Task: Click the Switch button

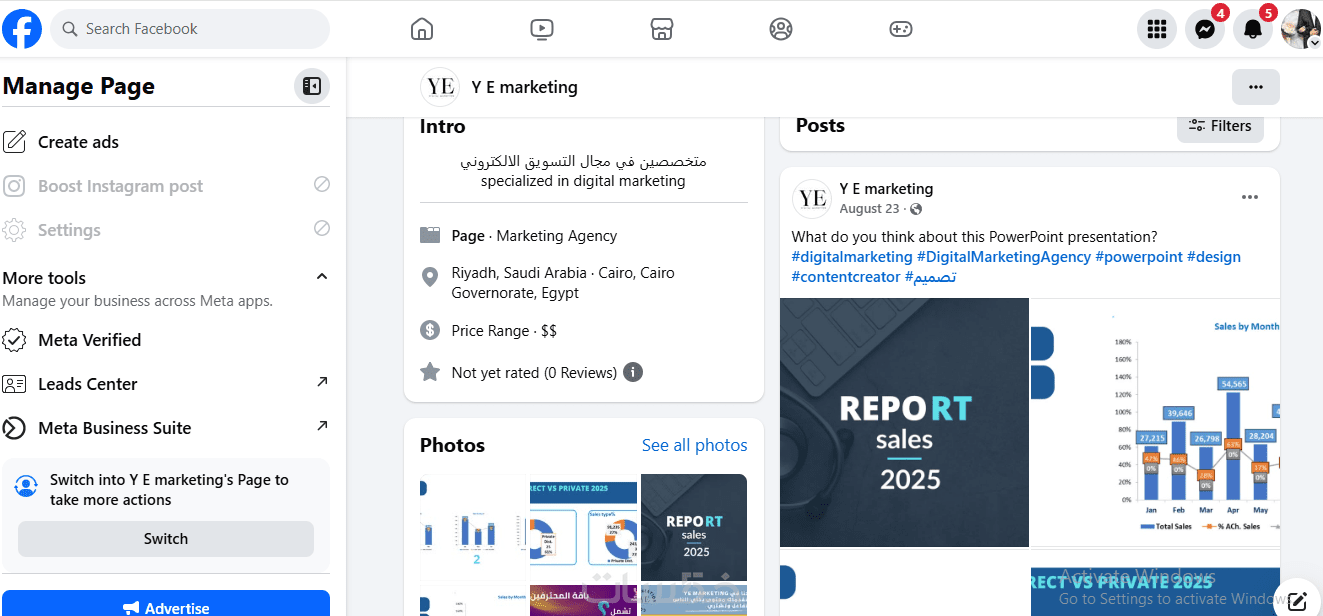Action: (x=166, y=539)
